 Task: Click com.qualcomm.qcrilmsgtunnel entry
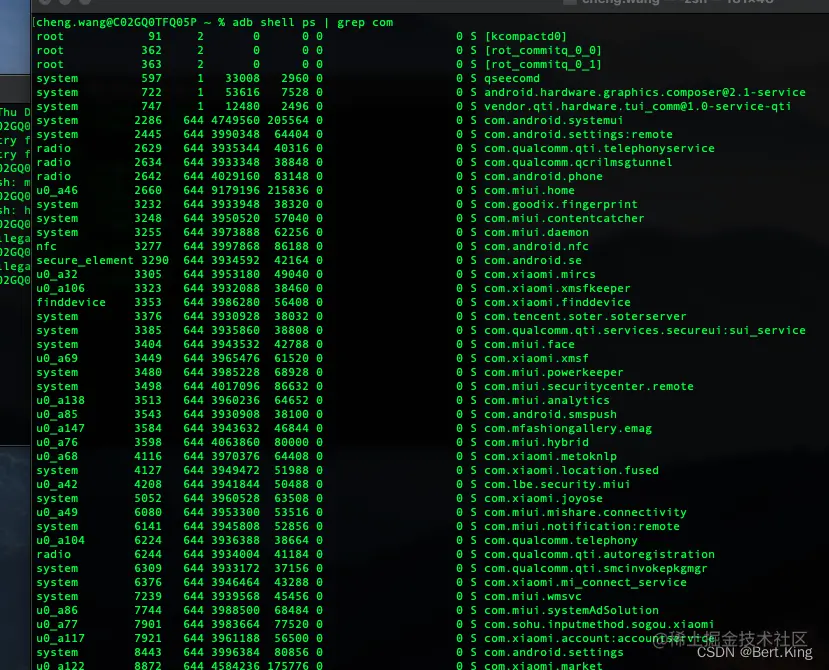click(x=578, y=162)
